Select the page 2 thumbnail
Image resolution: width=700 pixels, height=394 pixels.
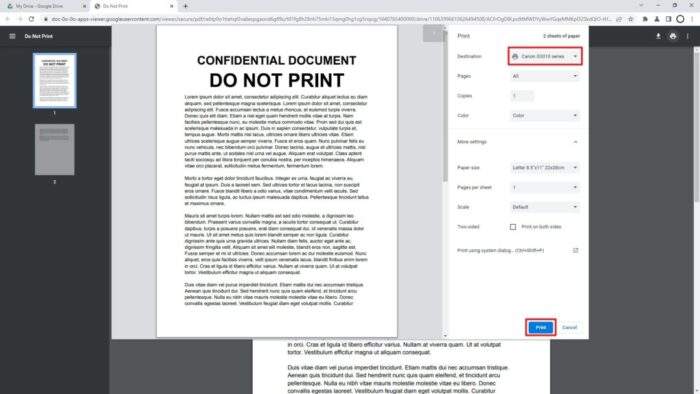coord(54,149)
